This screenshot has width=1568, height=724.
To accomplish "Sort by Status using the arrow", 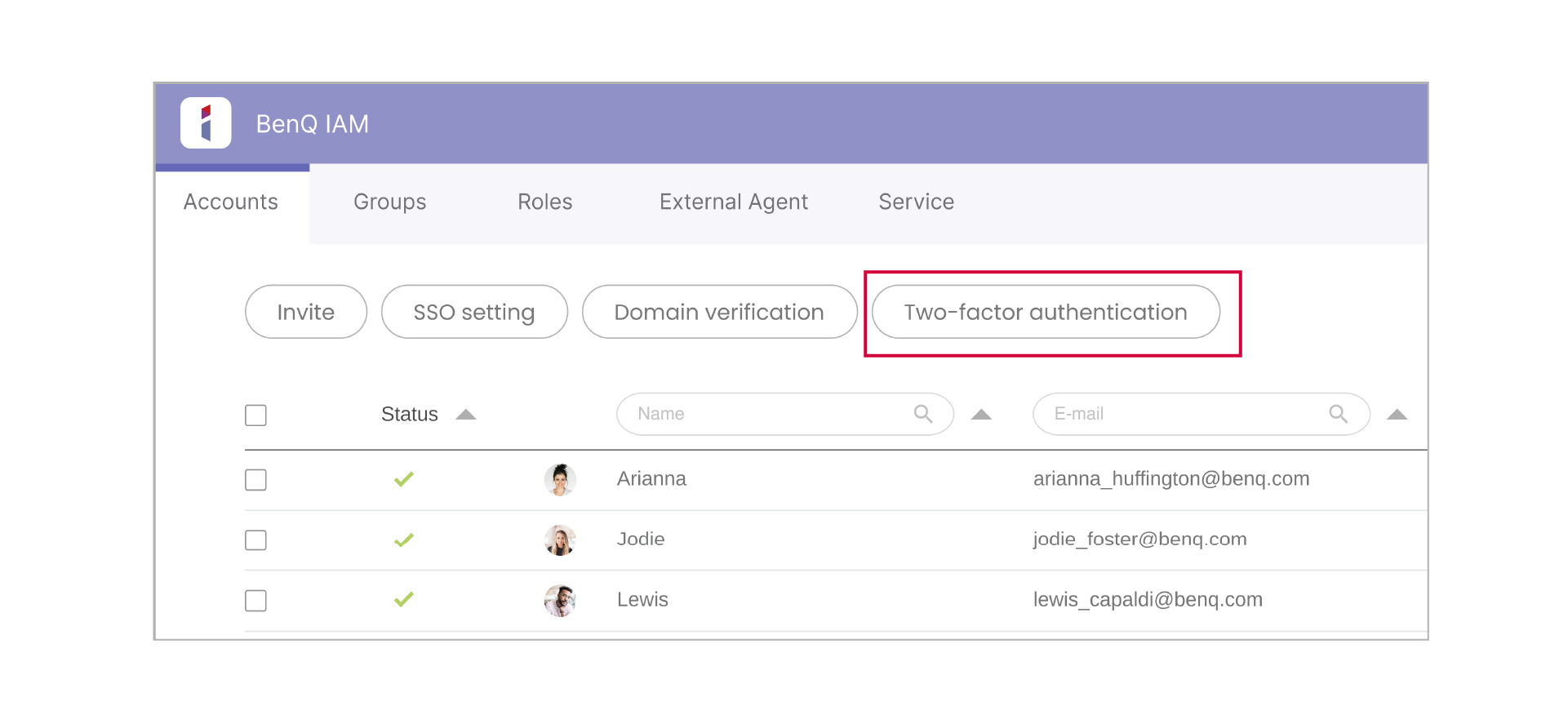I will pyautogui.click(x=466, y=415).
